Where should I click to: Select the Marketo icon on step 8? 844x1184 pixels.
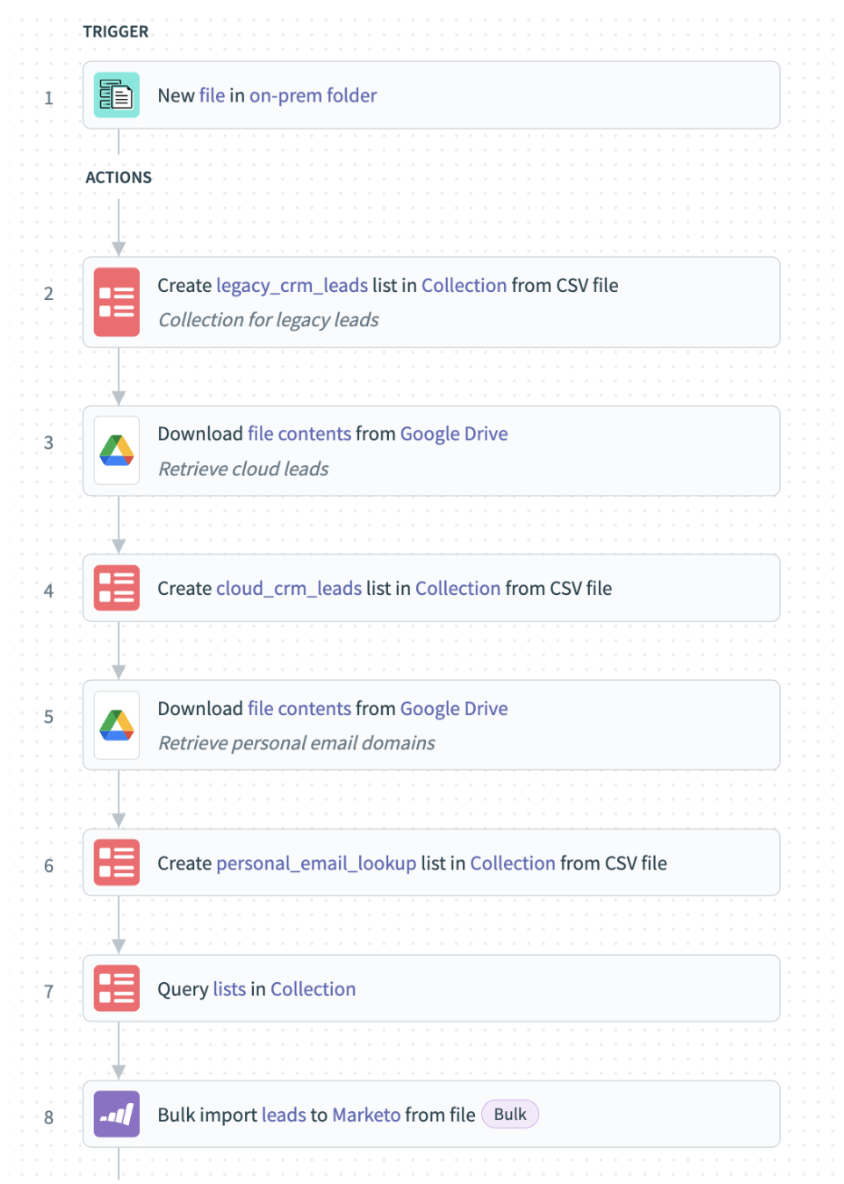tap(116, 1113)
